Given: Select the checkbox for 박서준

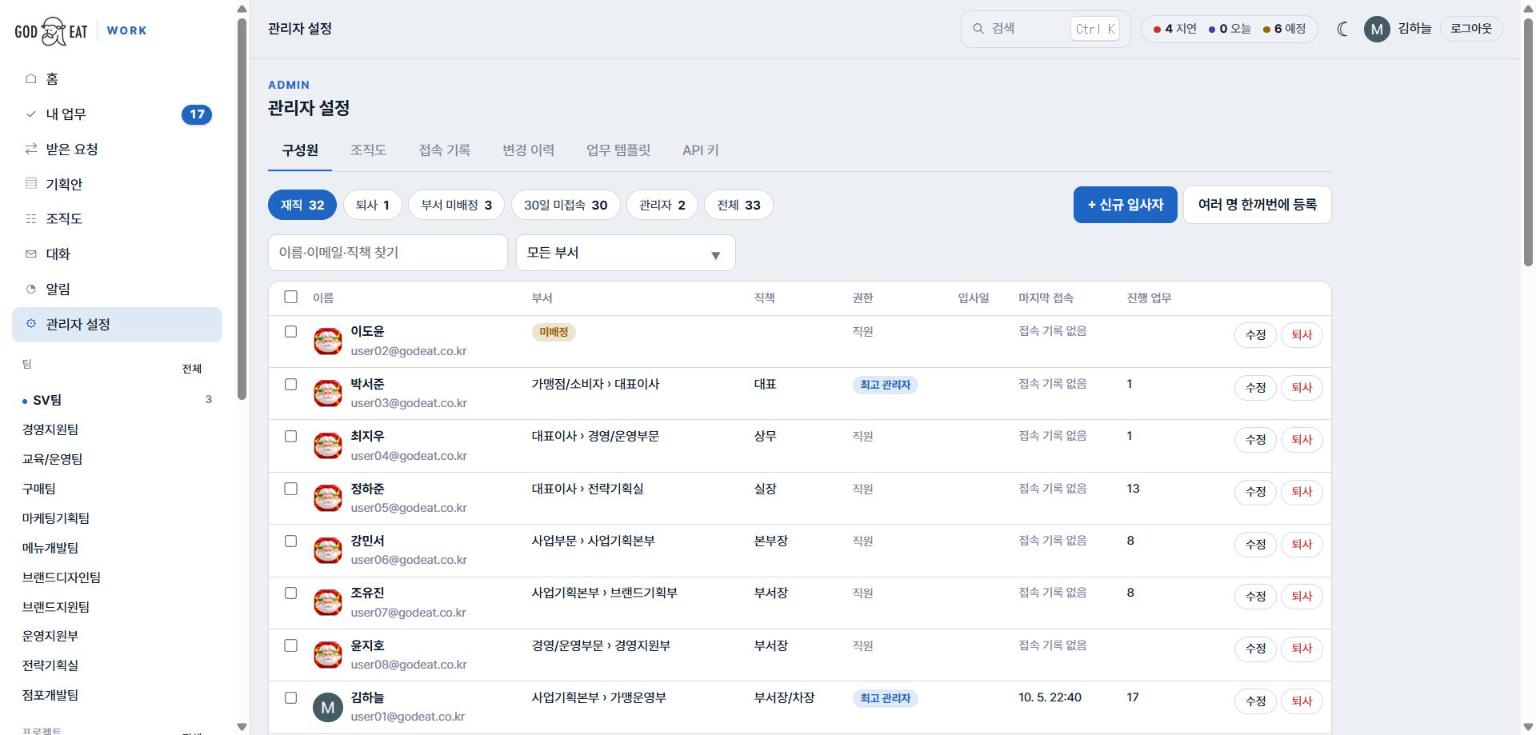Looking at the screenshot, I should (291, 384).
